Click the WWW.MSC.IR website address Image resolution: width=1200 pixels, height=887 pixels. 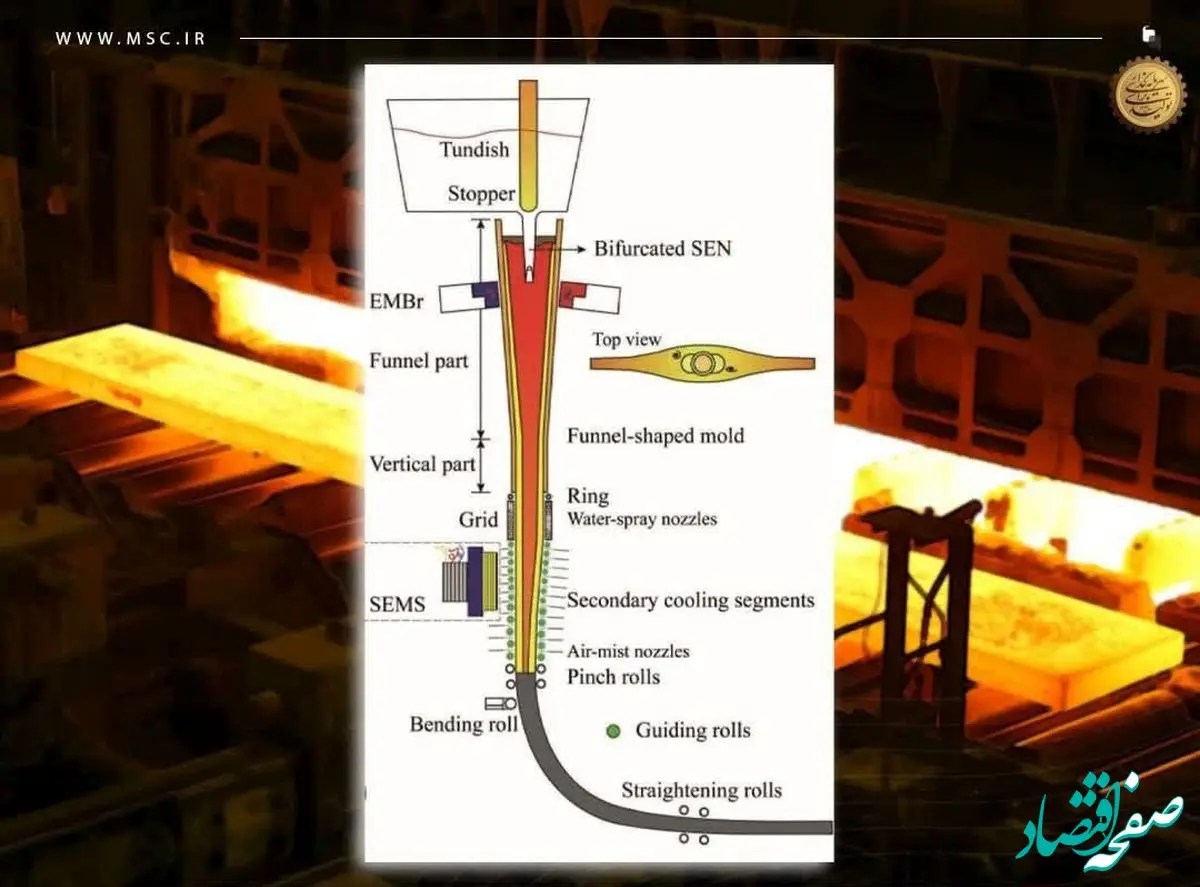point(133,39)
